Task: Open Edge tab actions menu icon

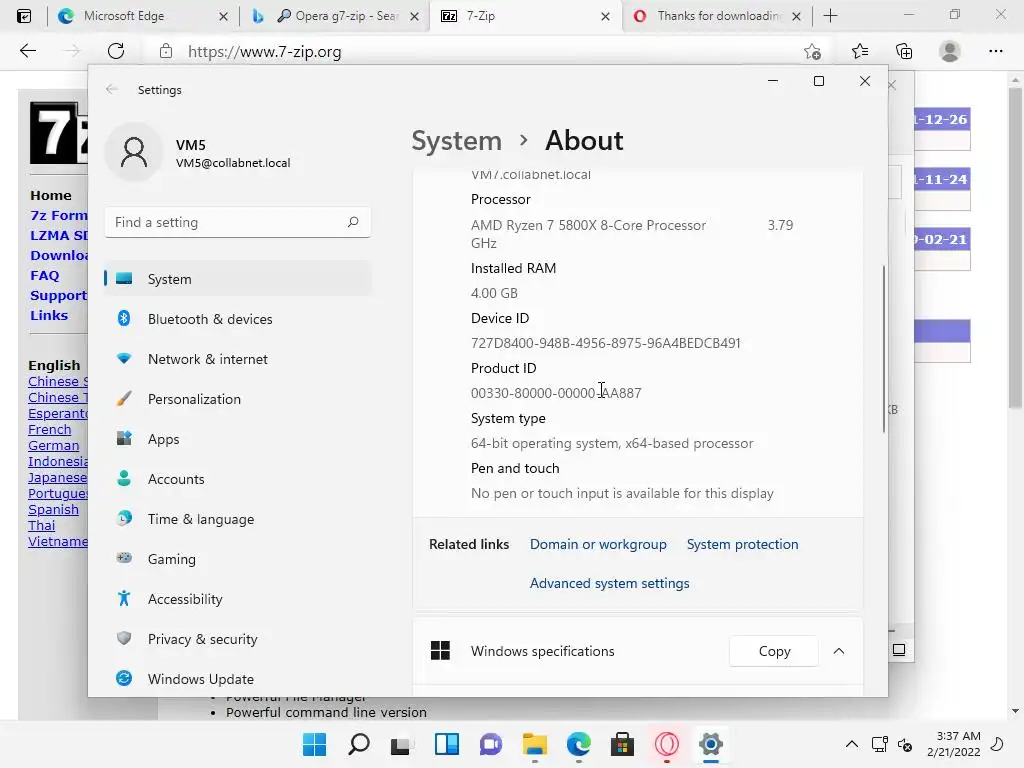Action: click(x=24, y=16)
